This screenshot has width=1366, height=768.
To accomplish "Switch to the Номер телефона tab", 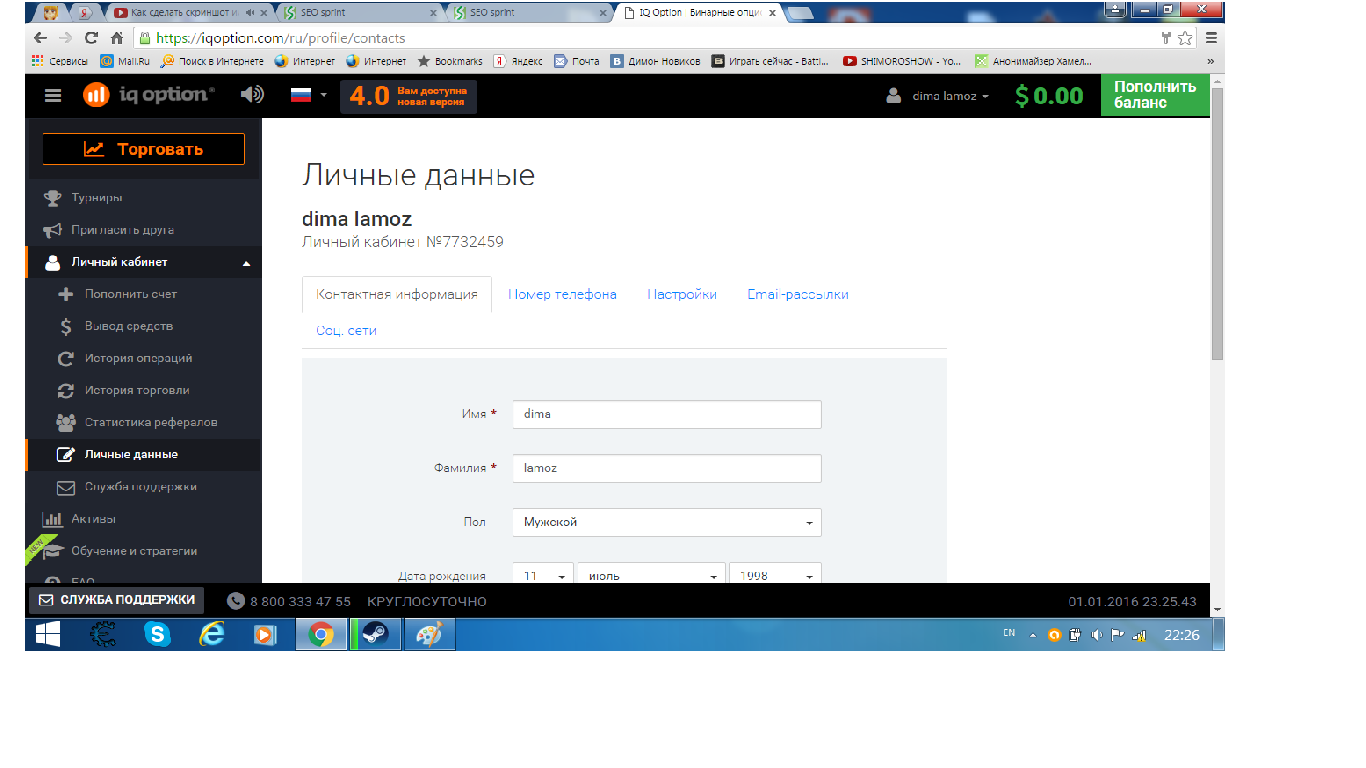I will tap(562, 294).
